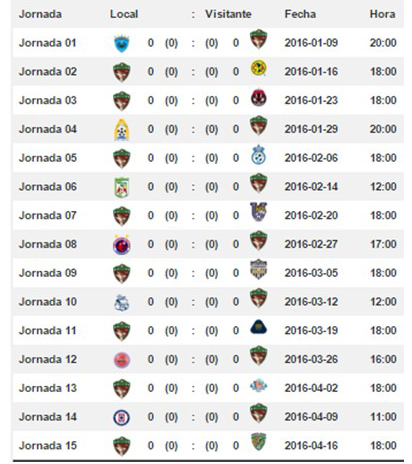Open the Jornada 05 row label
The height and width of the screenshot is (464, 412).
(x=48, y=158)
